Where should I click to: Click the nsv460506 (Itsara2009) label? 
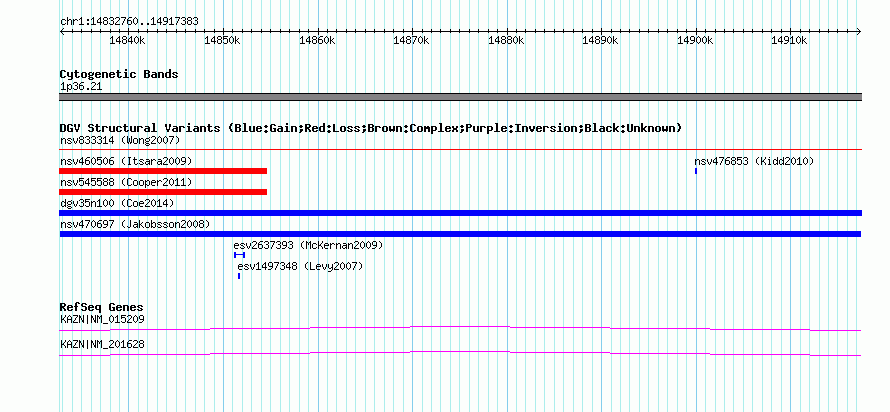click(x=126, y=161)
